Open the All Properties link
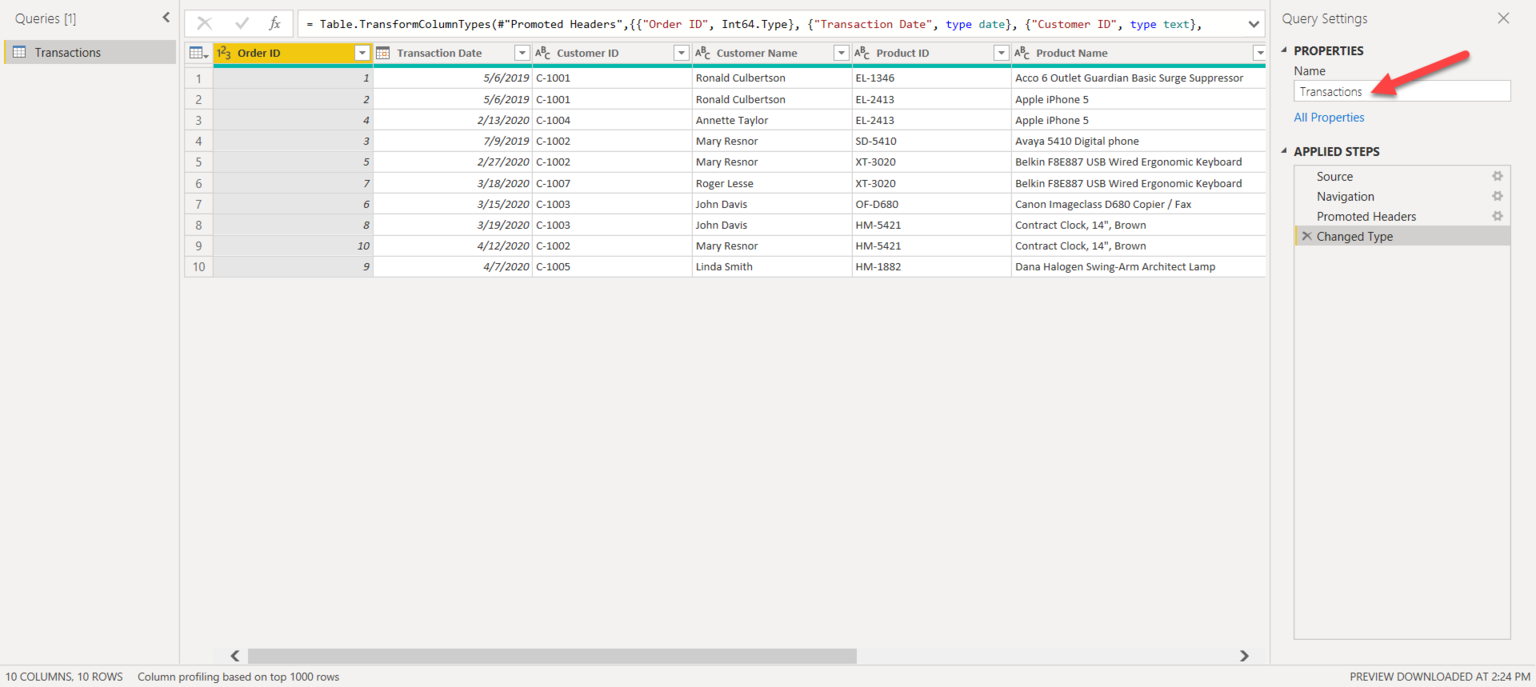This screenshot has width=1536, height=687. click(1328, 117)
